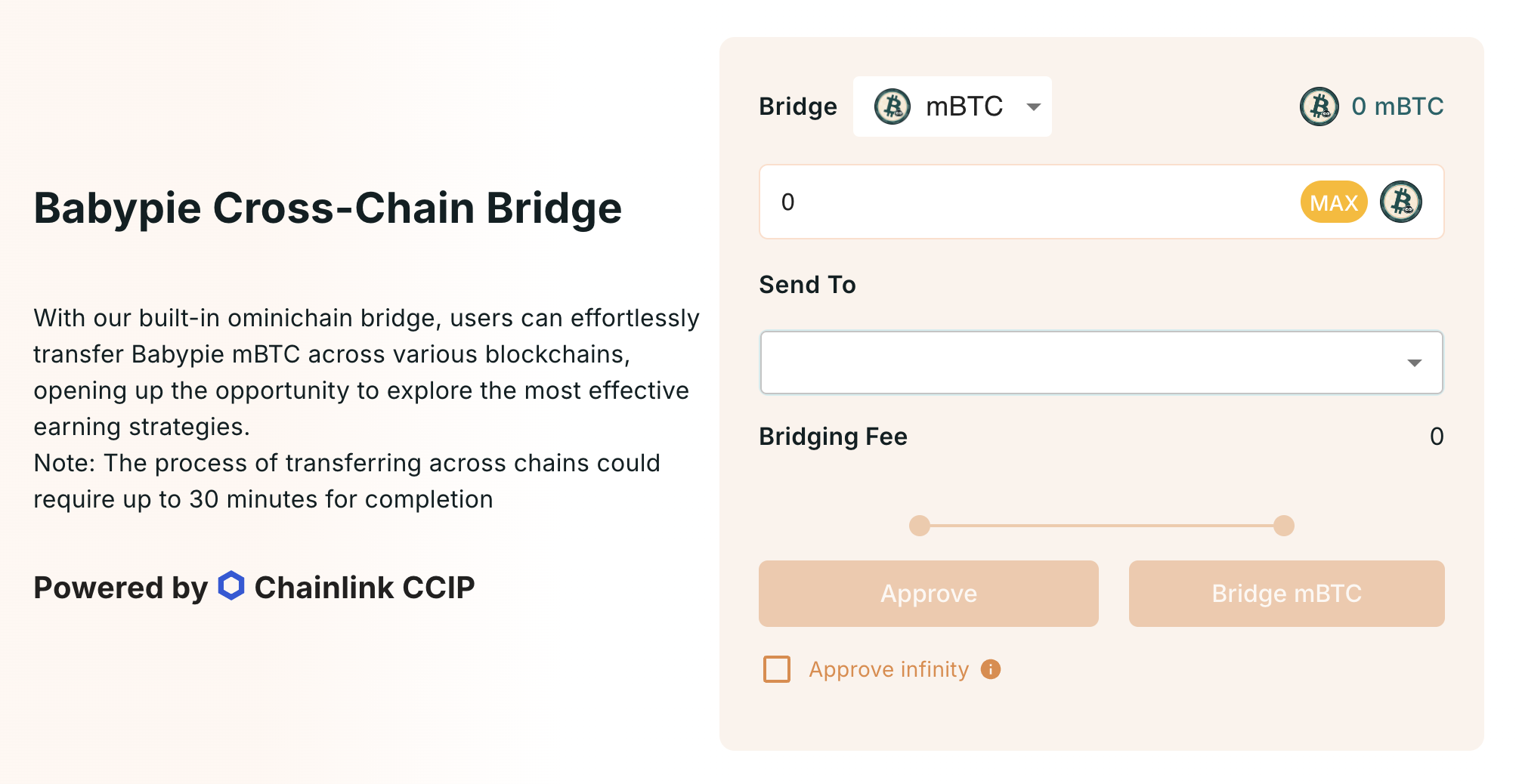Click the 0 mBTC balance text
Viewport: 1519px width, 784px height.
(1397, 106)
